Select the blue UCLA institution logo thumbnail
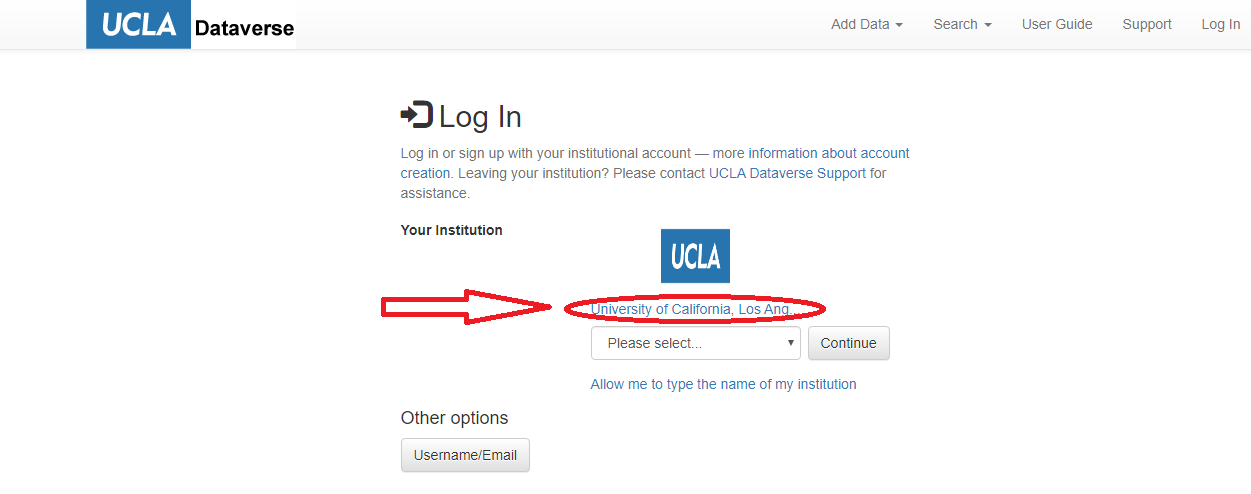Viewport: 1251px width, 494px height. pos(695,256)
